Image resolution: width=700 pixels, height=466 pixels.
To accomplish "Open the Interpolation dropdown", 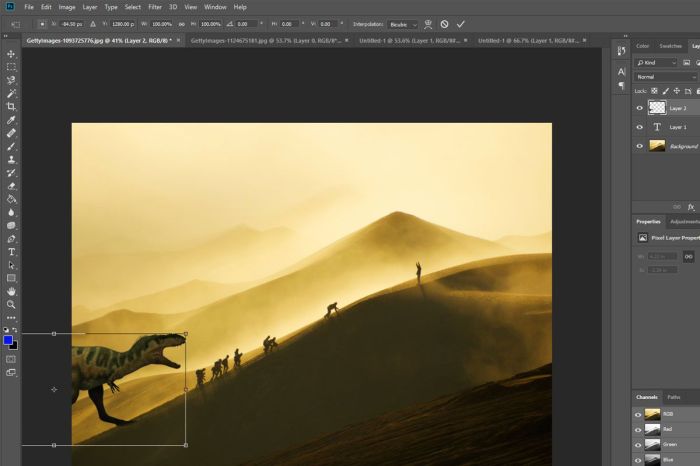I will tap(401, 23).
